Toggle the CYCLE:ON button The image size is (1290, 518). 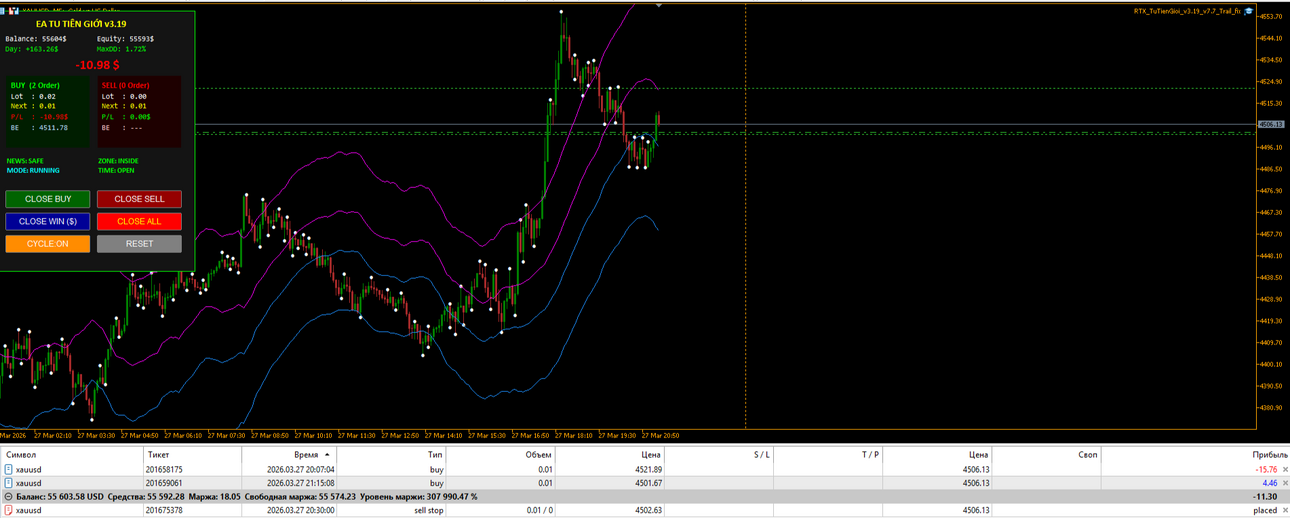click(x=47, y=244)
